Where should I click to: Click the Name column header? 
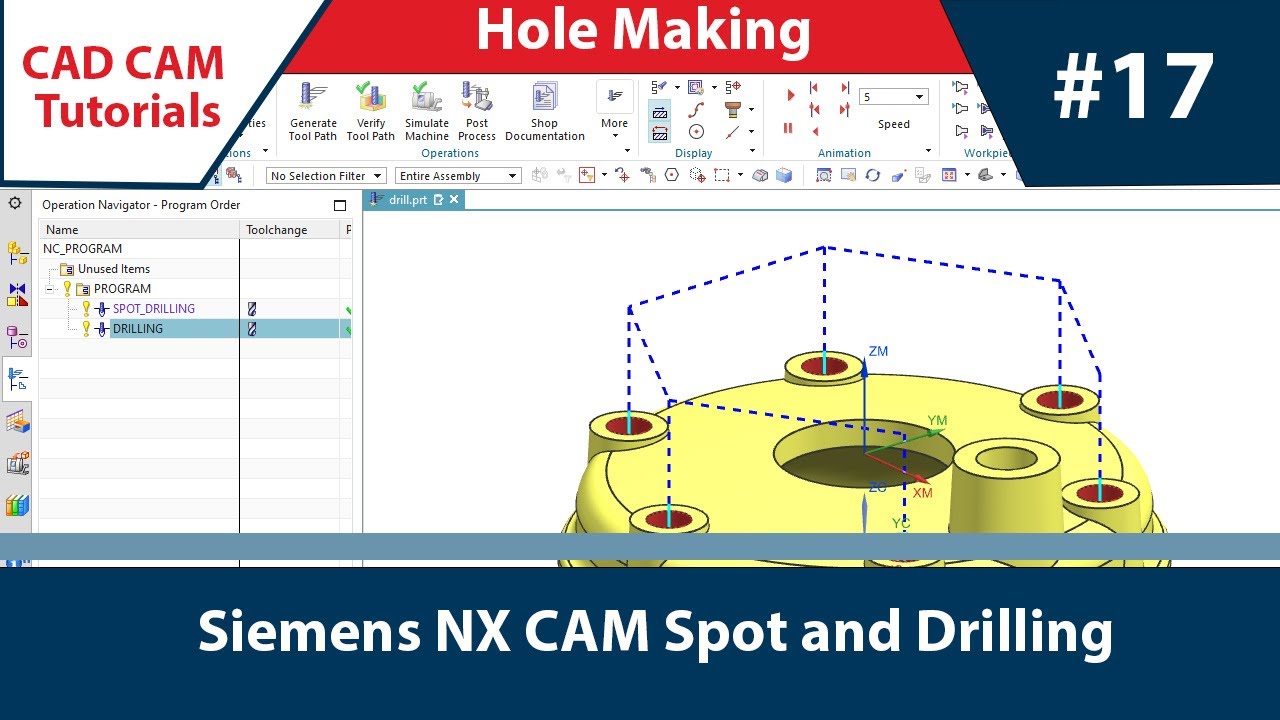pos(138,230)
